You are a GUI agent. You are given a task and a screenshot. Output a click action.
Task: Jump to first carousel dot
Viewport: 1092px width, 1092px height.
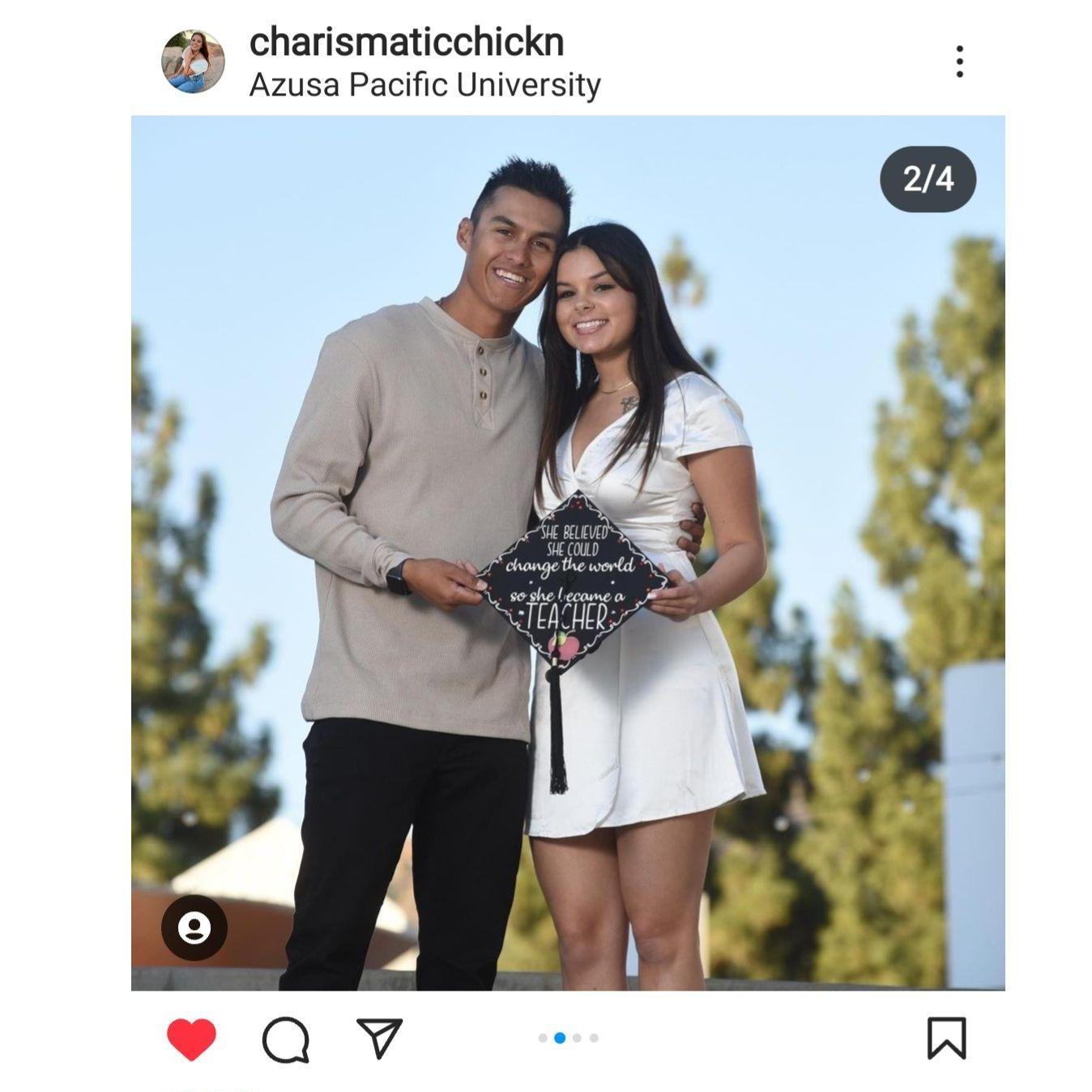pos(543,1038)
